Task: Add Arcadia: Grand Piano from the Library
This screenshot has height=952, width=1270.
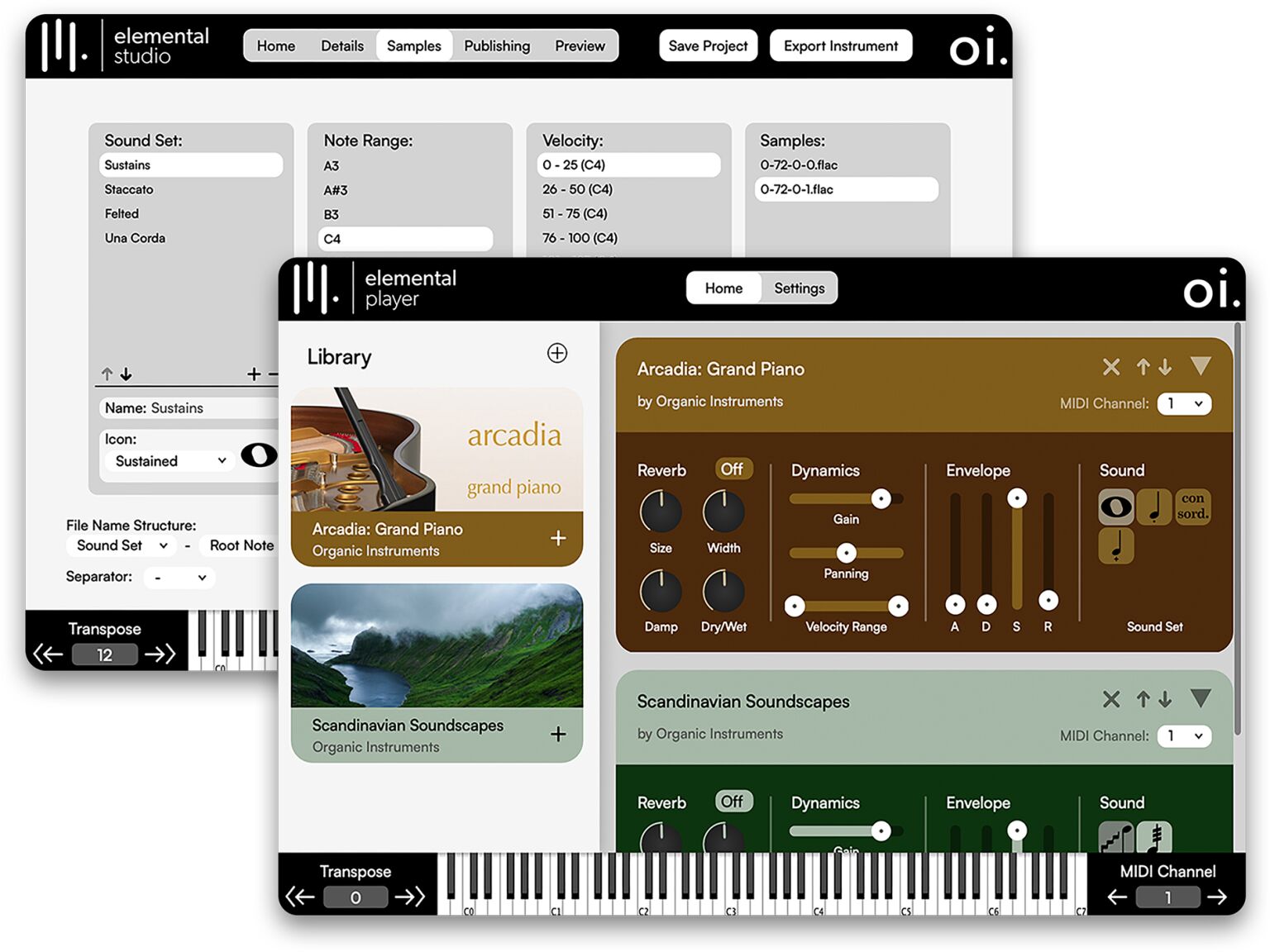Action: [558, 538]
